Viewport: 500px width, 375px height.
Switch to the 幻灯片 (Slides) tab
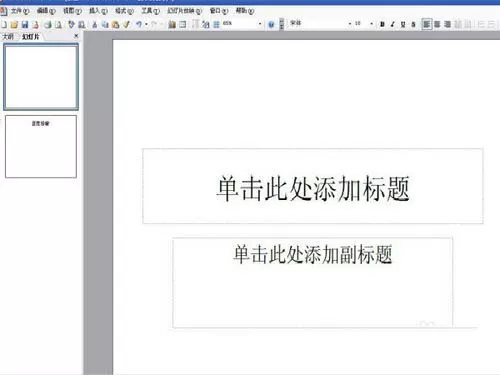[x=31, y=37]
